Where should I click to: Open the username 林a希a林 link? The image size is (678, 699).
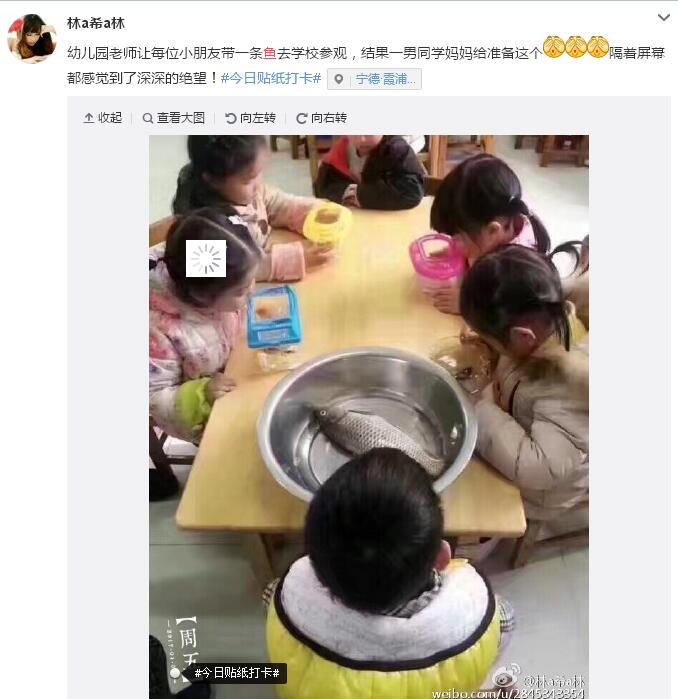tap(95, 23)
